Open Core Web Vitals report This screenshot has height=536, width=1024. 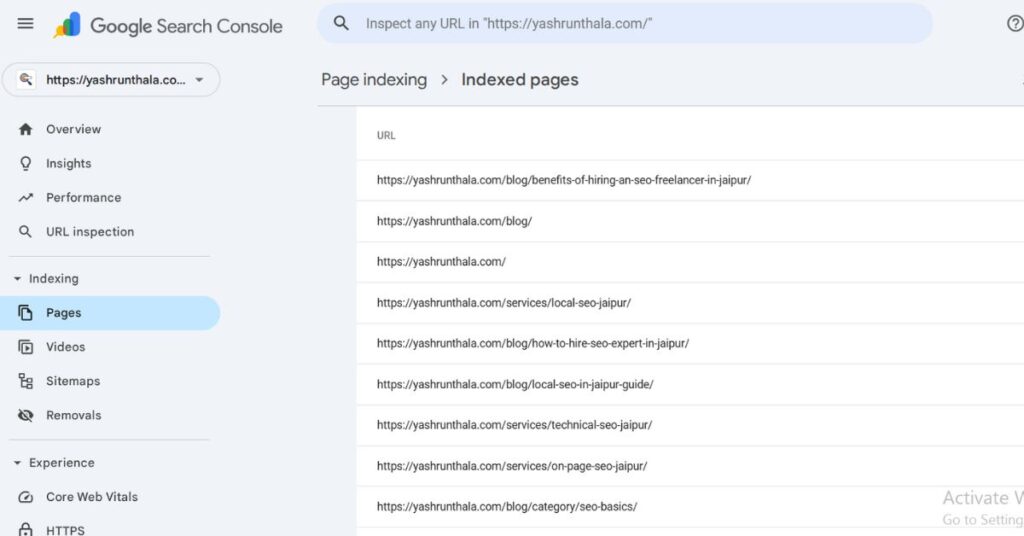[111, 497]
